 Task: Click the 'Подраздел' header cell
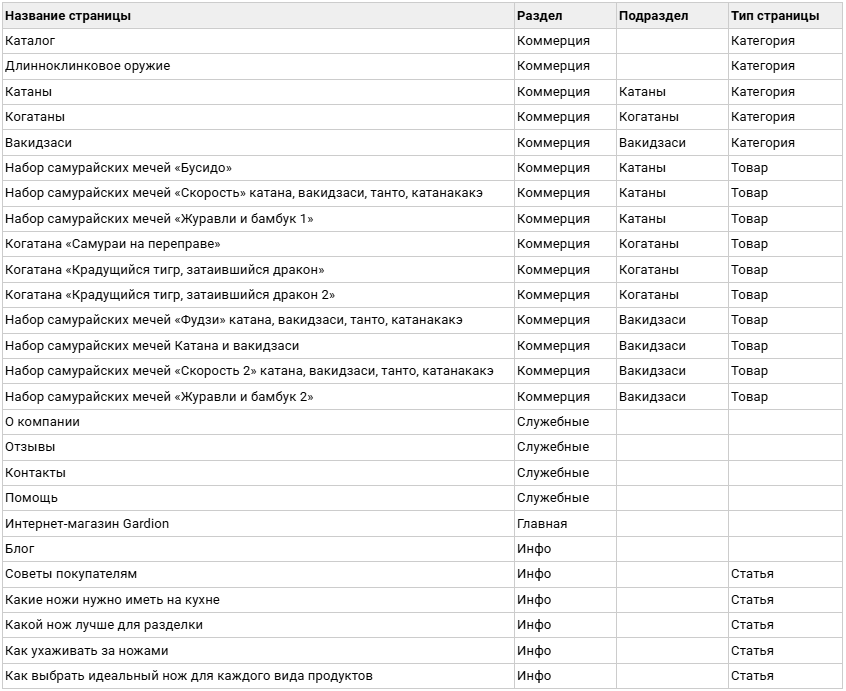click(x=672, y=16)
